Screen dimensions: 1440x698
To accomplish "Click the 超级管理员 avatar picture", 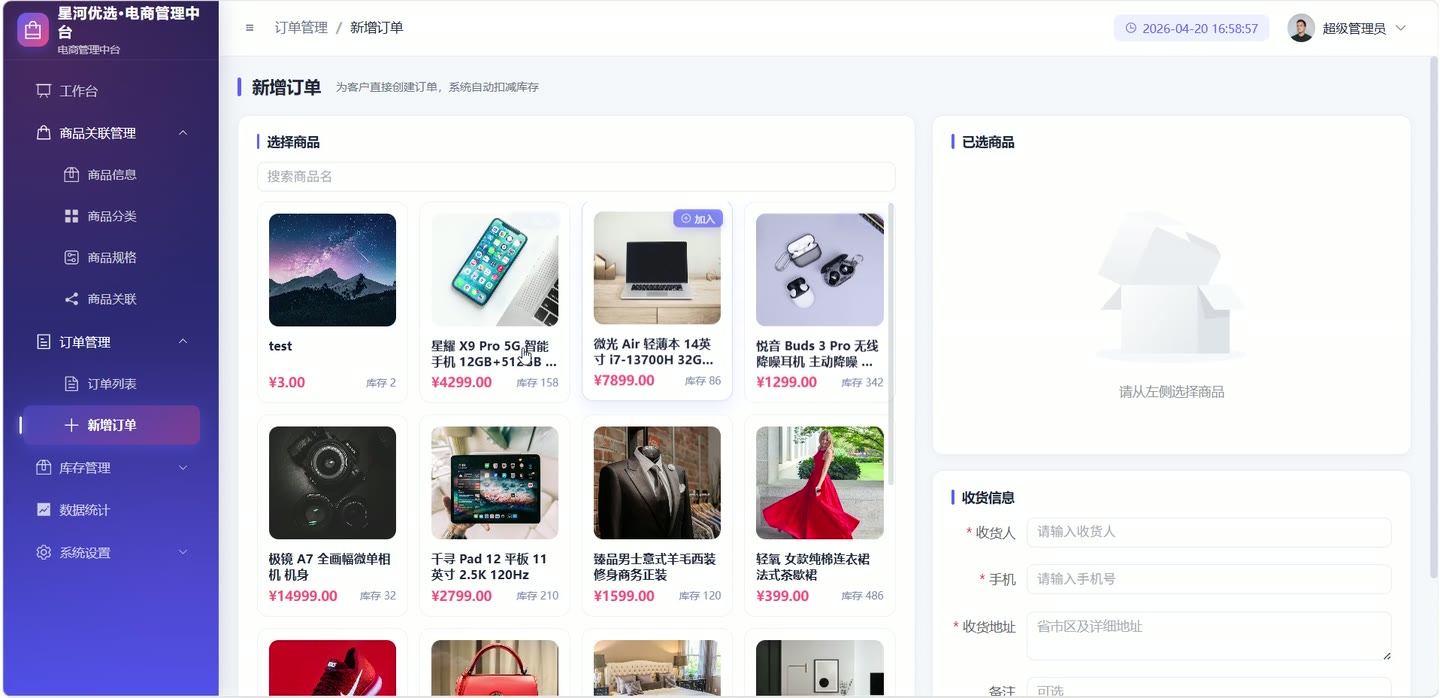I will point(1301,28).
